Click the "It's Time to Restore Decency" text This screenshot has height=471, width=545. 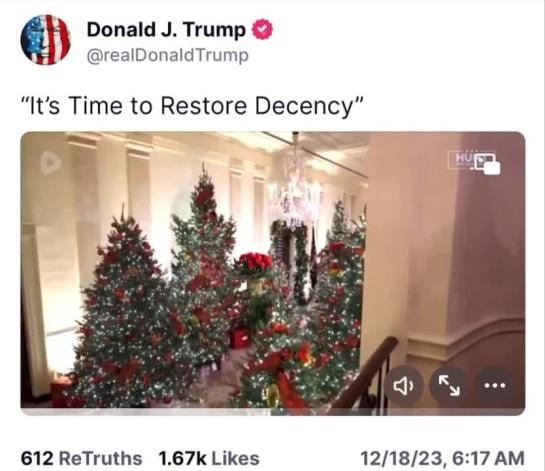192,105
